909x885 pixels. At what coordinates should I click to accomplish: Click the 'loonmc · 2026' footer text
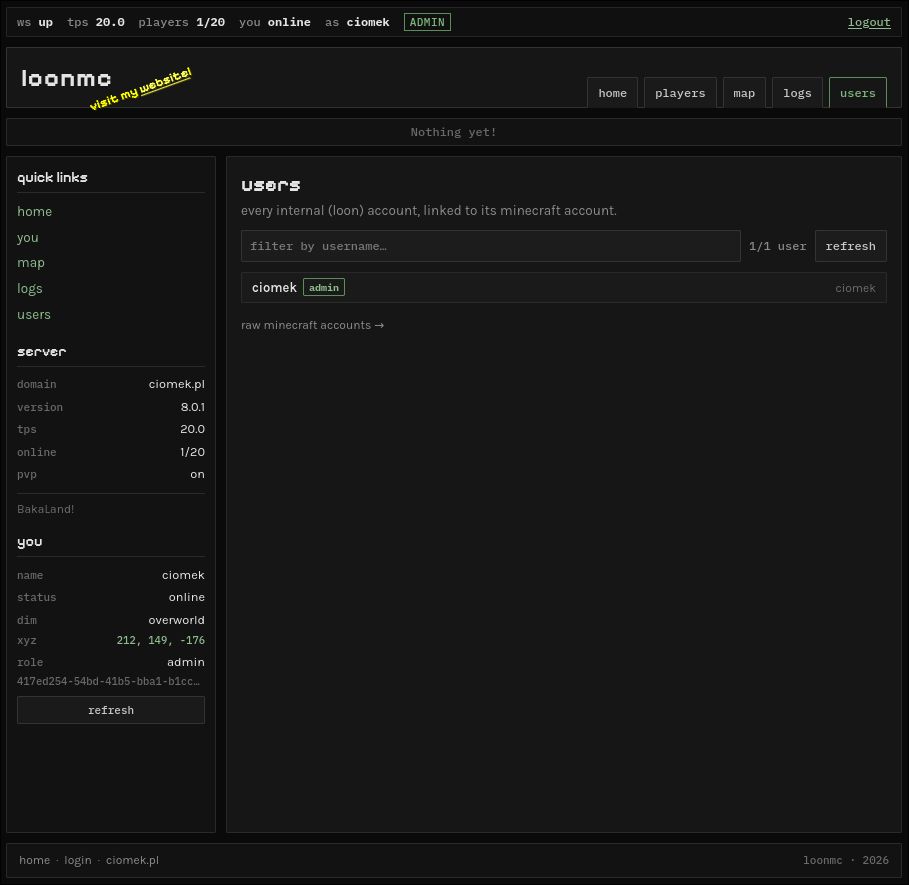846,860
